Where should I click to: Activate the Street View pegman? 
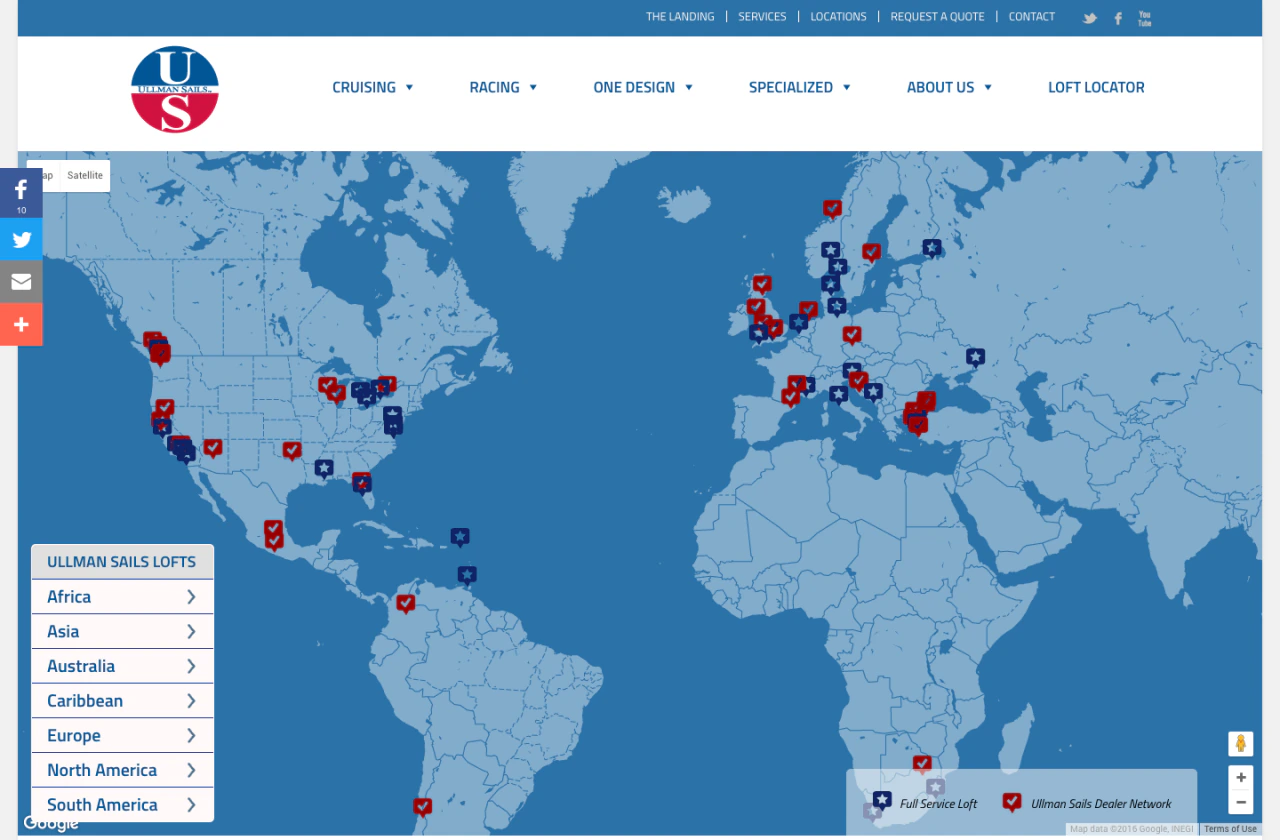click(1241, 744)
